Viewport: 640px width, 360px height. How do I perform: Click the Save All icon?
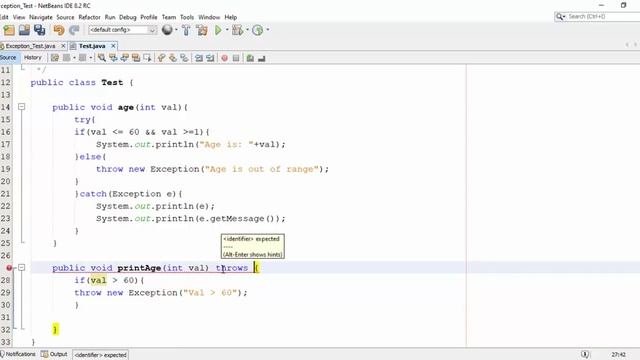(40, 30)
